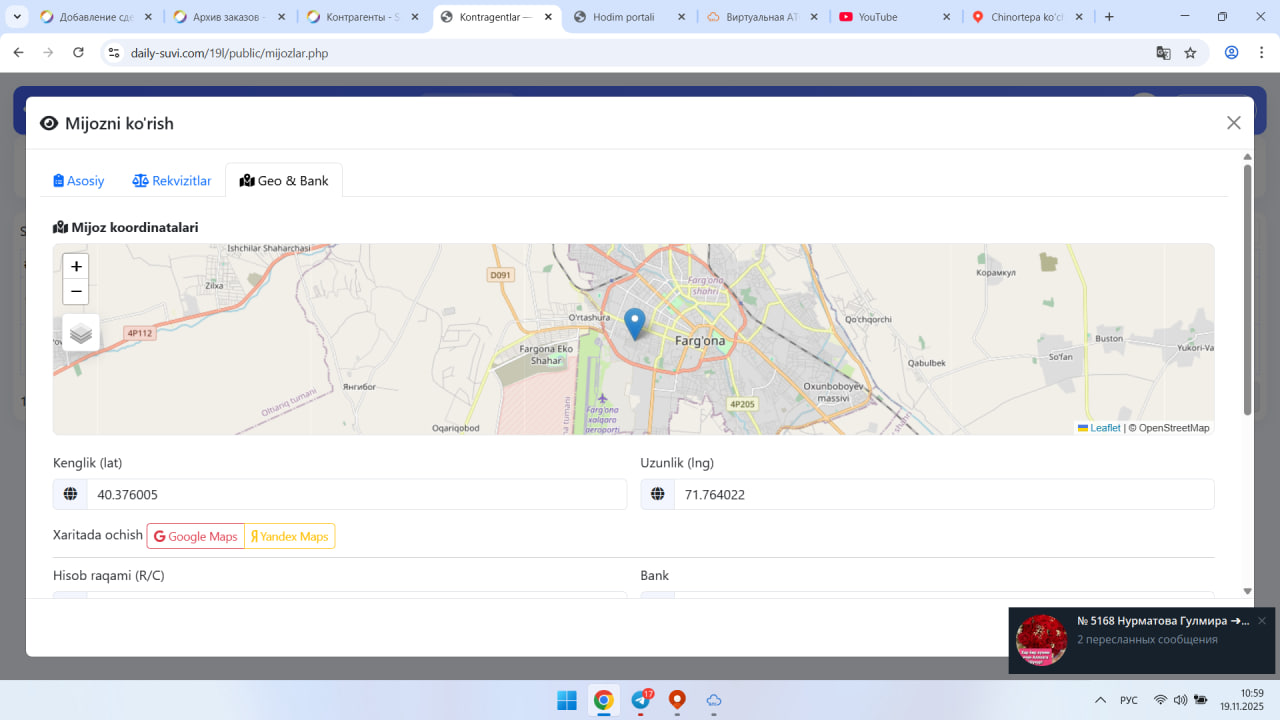Select the Geo & Bank tab
This screenshot has height=720, width=1280.
point(284,181)
